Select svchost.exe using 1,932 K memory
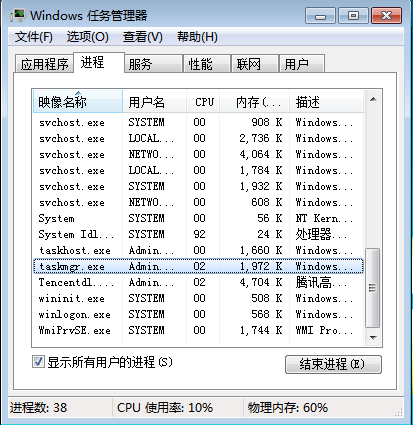 point(198,186)
